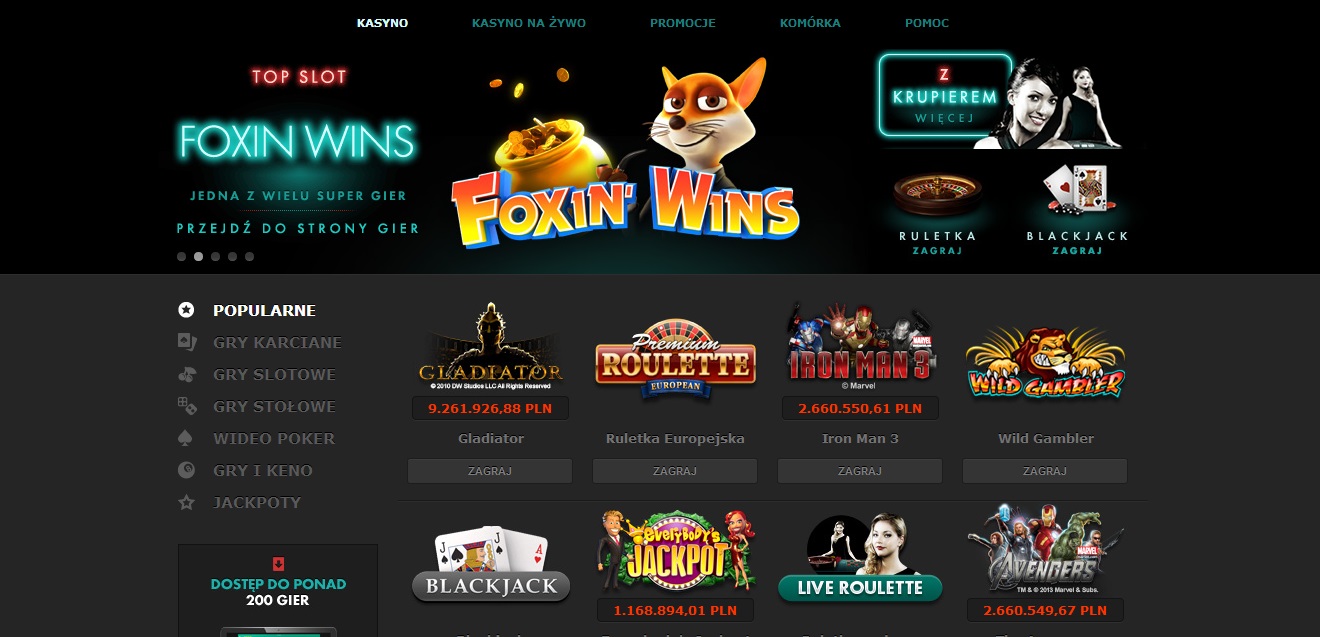This screenshot has width=1320, height=637.
Task: Click the dice icon beside Gry Stołowe
Action: (186, 406)
